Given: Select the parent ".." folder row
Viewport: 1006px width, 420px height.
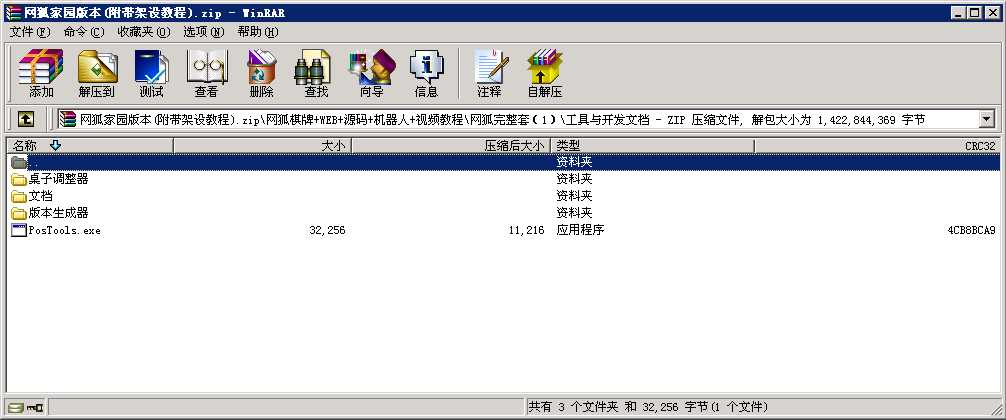Looking at the screenshot, I should click(503, 162).
